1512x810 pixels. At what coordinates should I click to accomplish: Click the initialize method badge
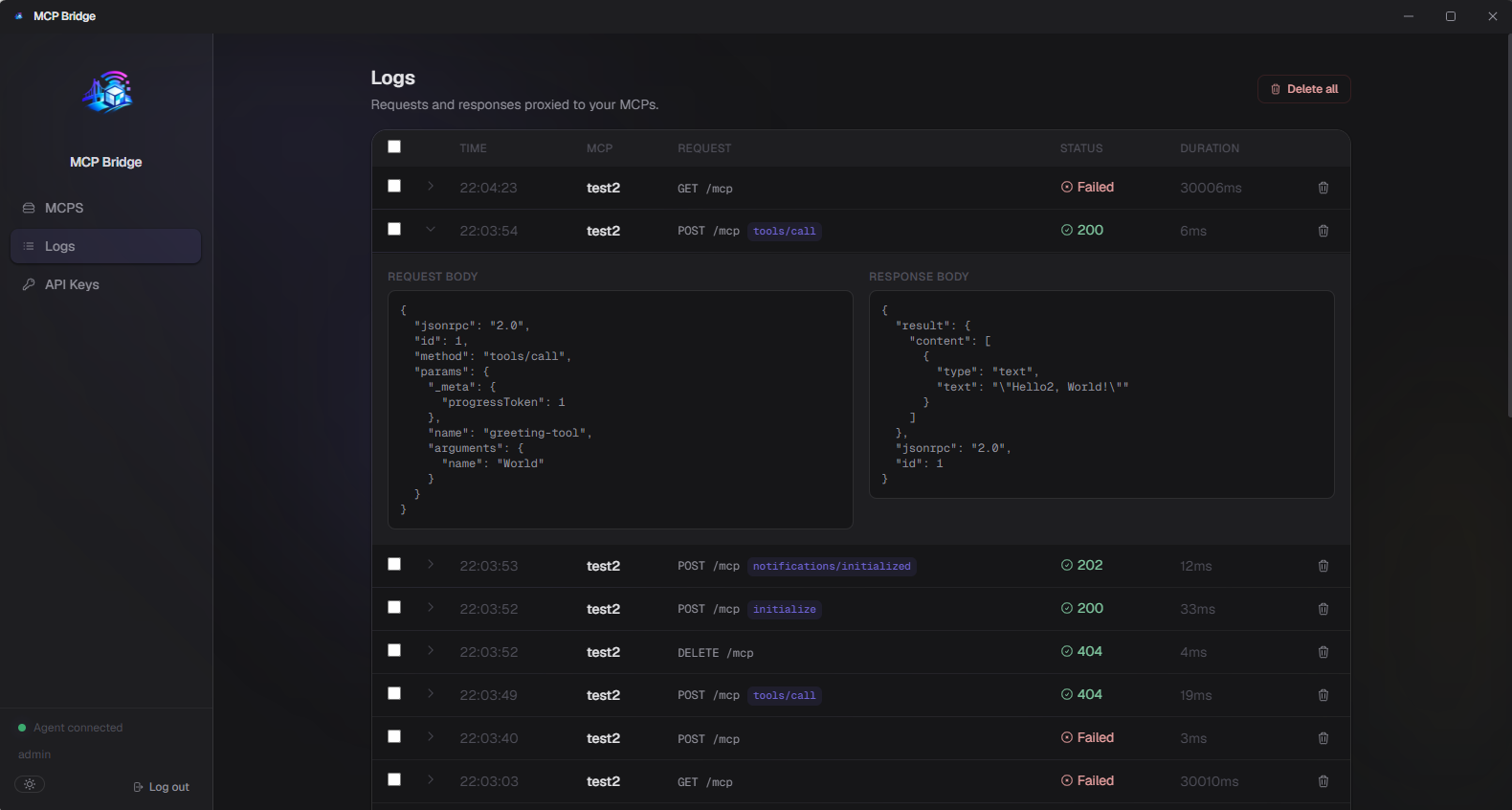tap(785, 609)
